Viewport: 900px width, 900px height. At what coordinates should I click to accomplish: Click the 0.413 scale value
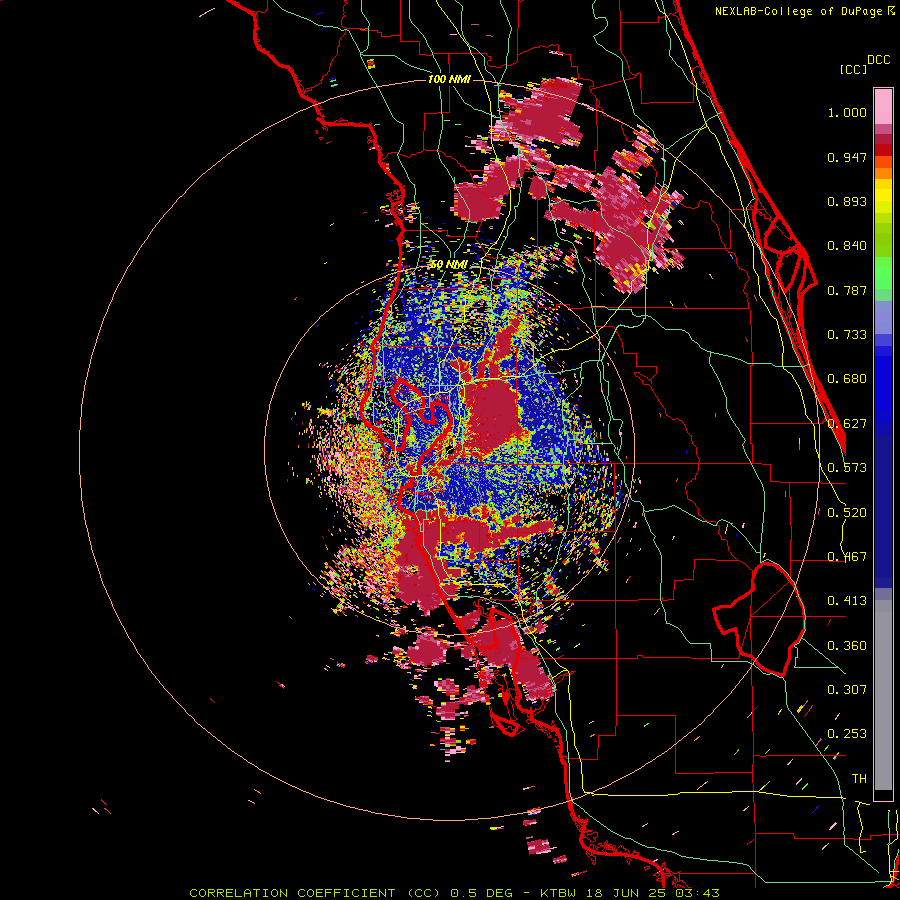[x=847, y=601]
